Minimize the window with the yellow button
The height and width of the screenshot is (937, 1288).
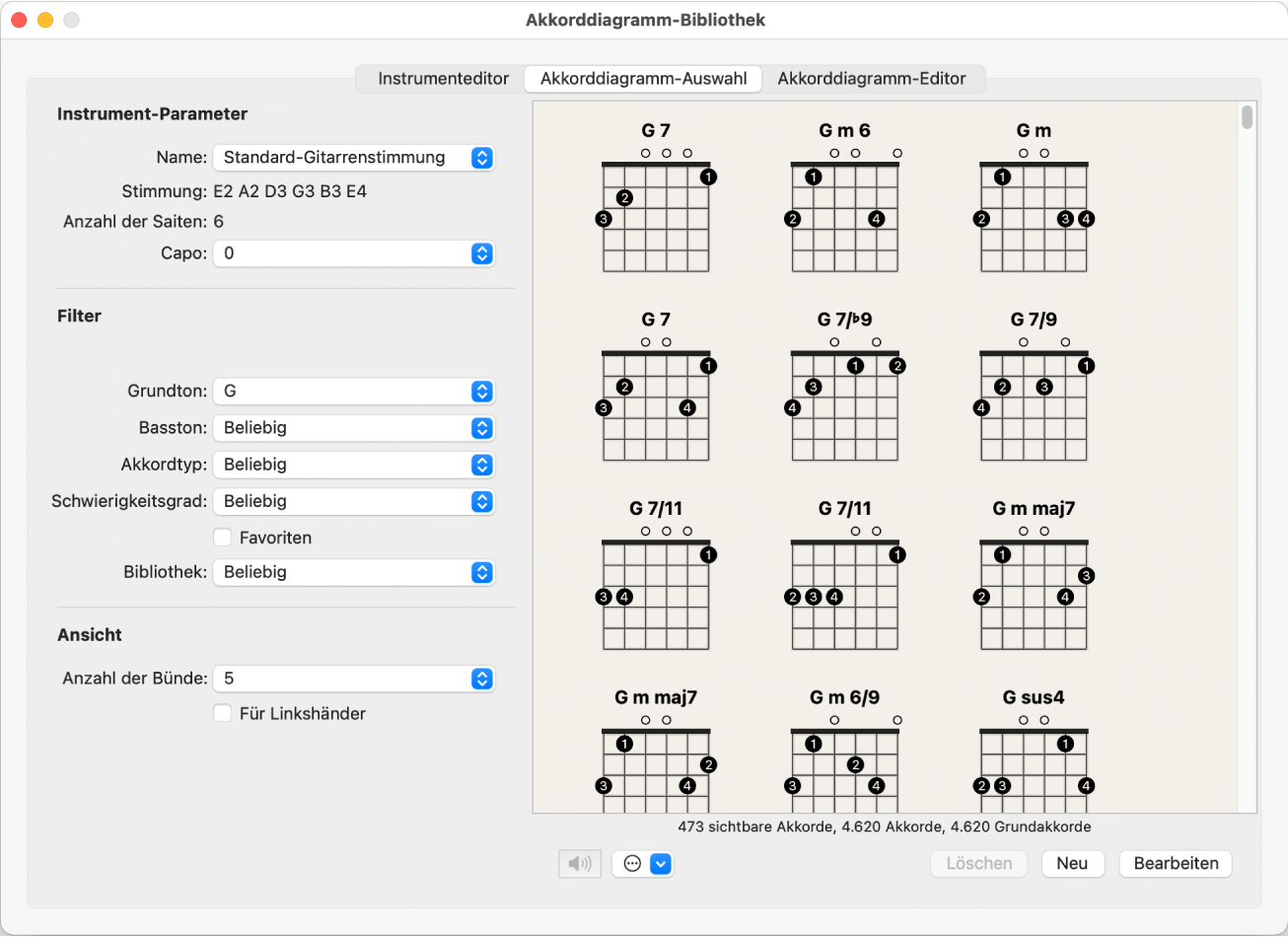tap(45, 20)
